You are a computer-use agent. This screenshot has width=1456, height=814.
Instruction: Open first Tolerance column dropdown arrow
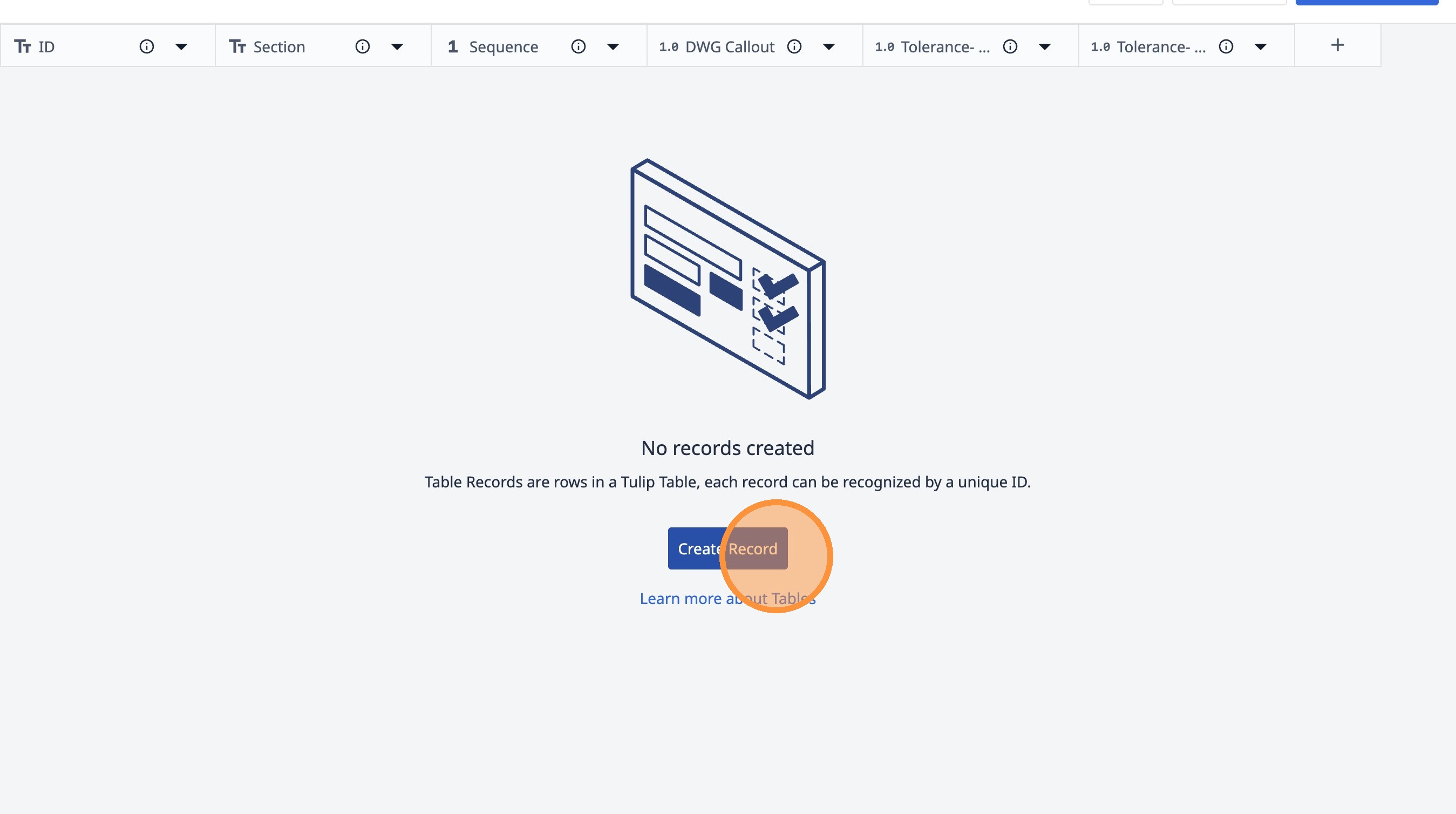click(x=1045, y=47)
